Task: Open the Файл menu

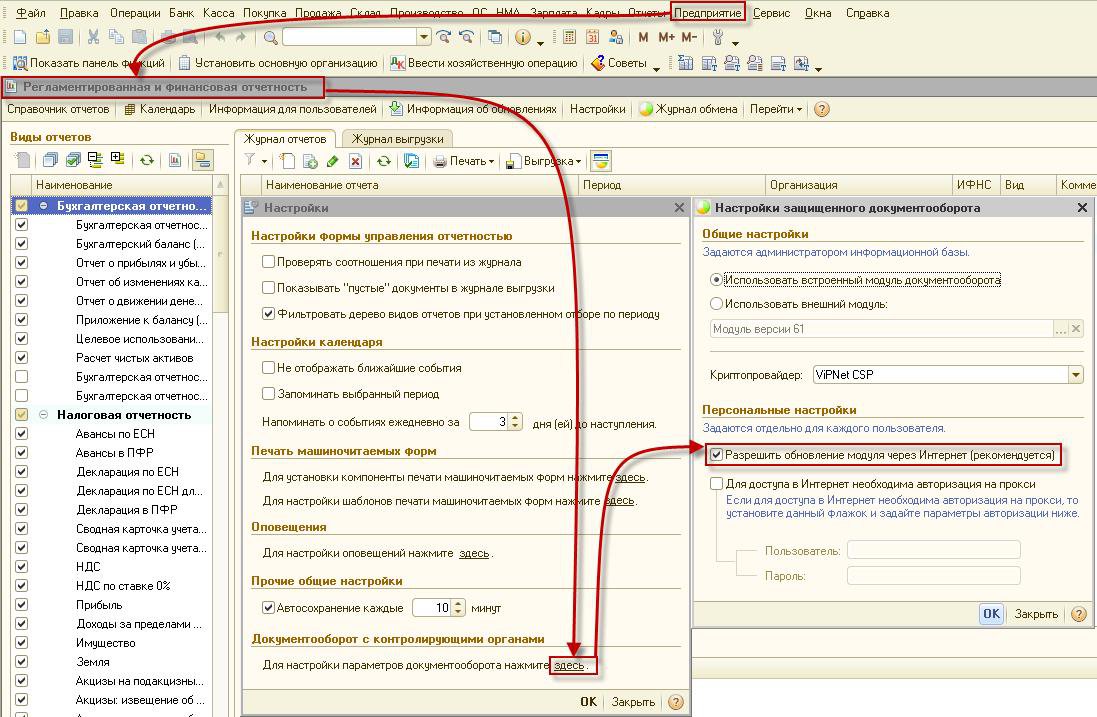Action: coord(30,13)
